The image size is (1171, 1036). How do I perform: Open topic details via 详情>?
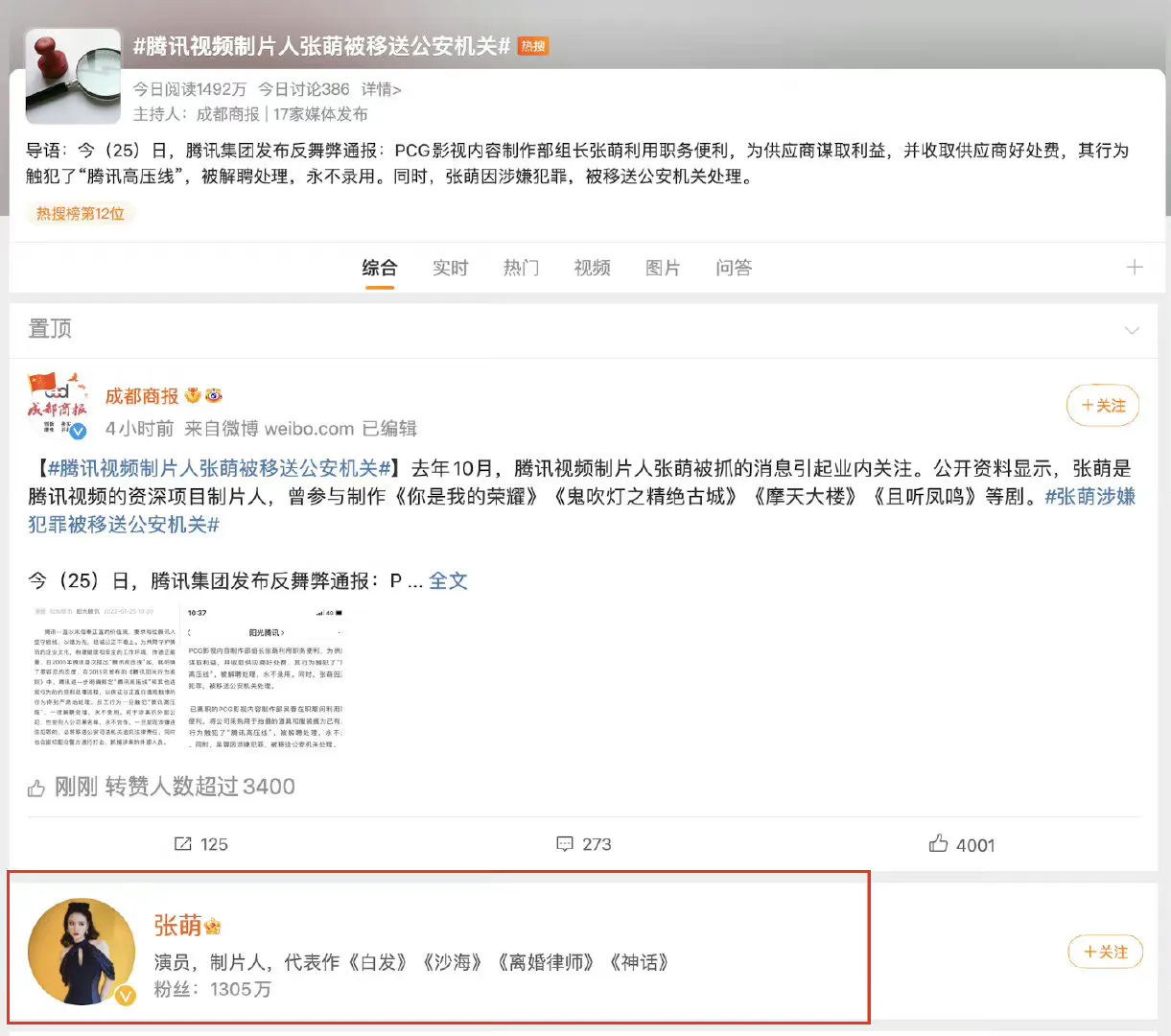381,89
